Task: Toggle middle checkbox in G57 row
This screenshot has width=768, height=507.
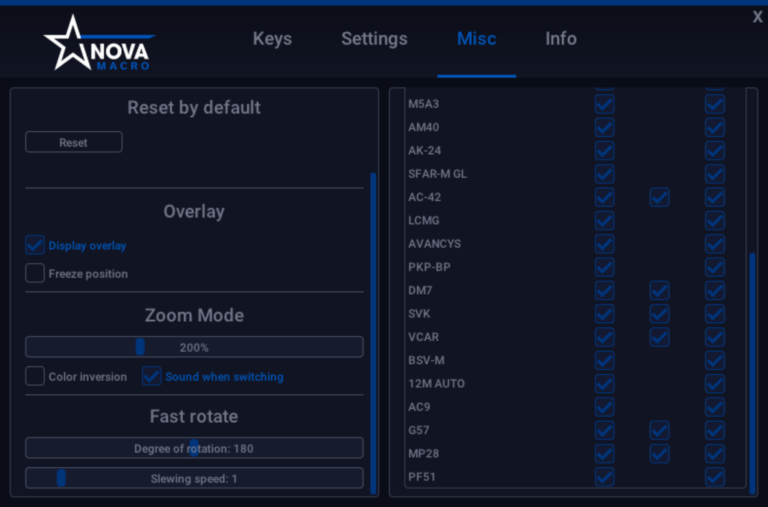Action: 660,431
